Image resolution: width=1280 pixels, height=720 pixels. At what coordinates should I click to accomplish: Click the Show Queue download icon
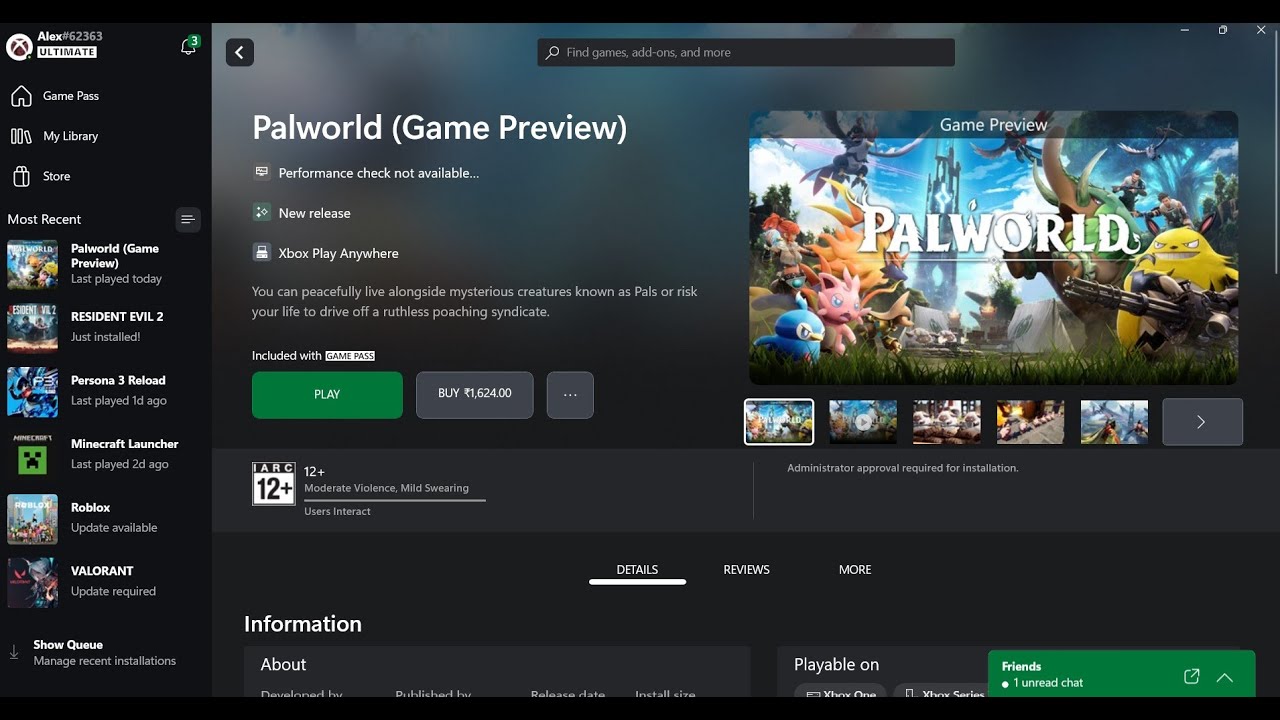click(x=14, y=652)
